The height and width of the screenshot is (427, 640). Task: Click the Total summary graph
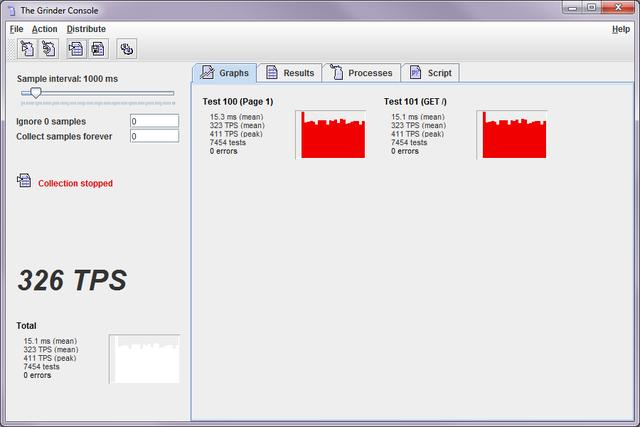[144, 359]
